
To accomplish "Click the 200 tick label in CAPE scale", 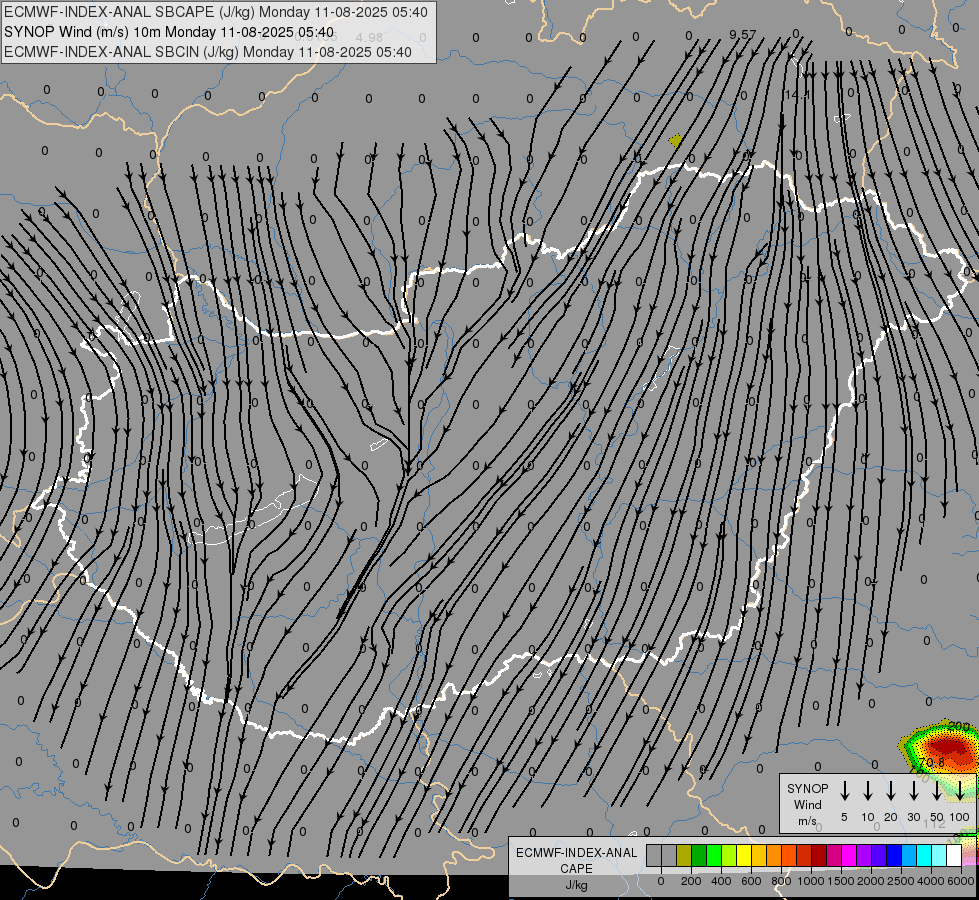I will click(691, 881).
